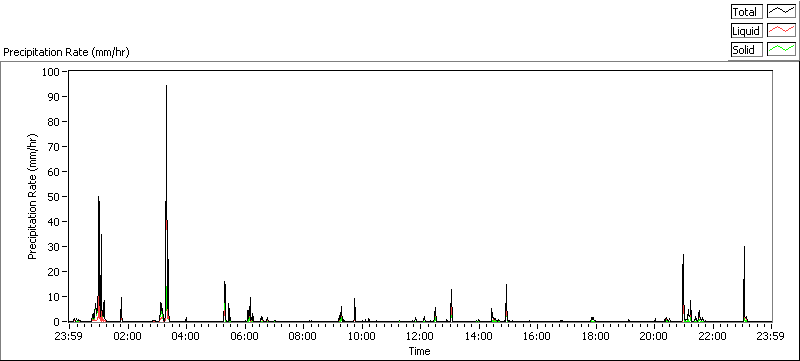This screenshot has width=800, height=361.
Task: Click the 20:00 time tick label
Action: tap(654, 336)
